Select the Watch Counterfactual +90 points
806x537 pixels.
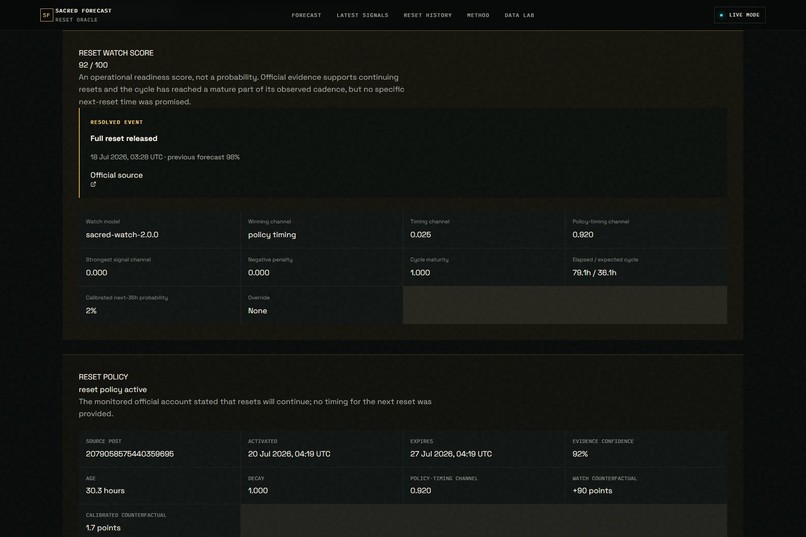tap(592, 491)
